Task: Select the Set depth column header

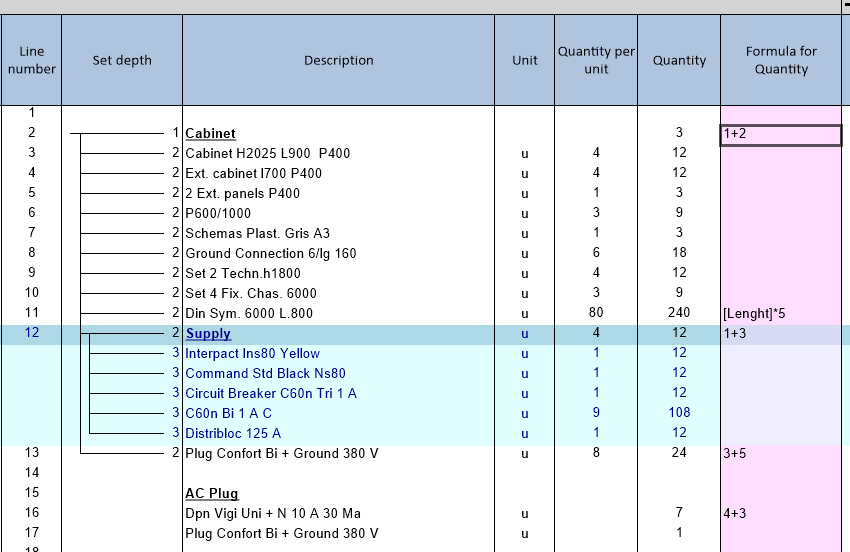Action: 122,60
